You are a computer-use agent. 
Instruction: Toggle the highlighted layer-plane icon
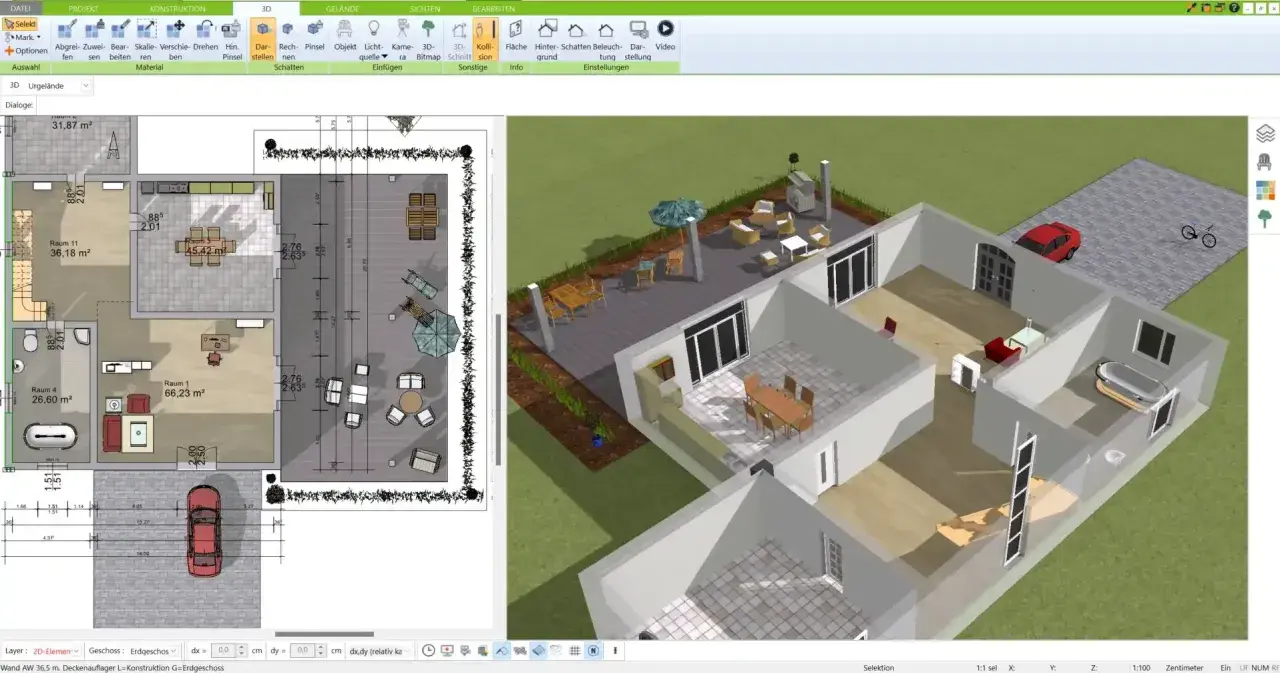538,650
